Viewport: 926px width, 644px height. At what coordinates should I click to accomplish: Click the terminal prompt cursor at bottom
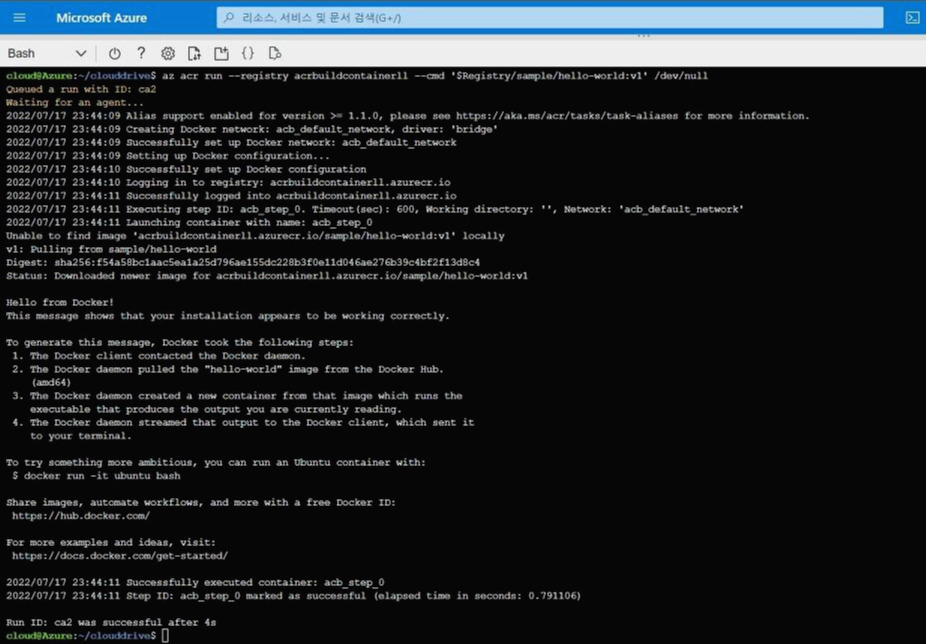[x=165, y=636]
